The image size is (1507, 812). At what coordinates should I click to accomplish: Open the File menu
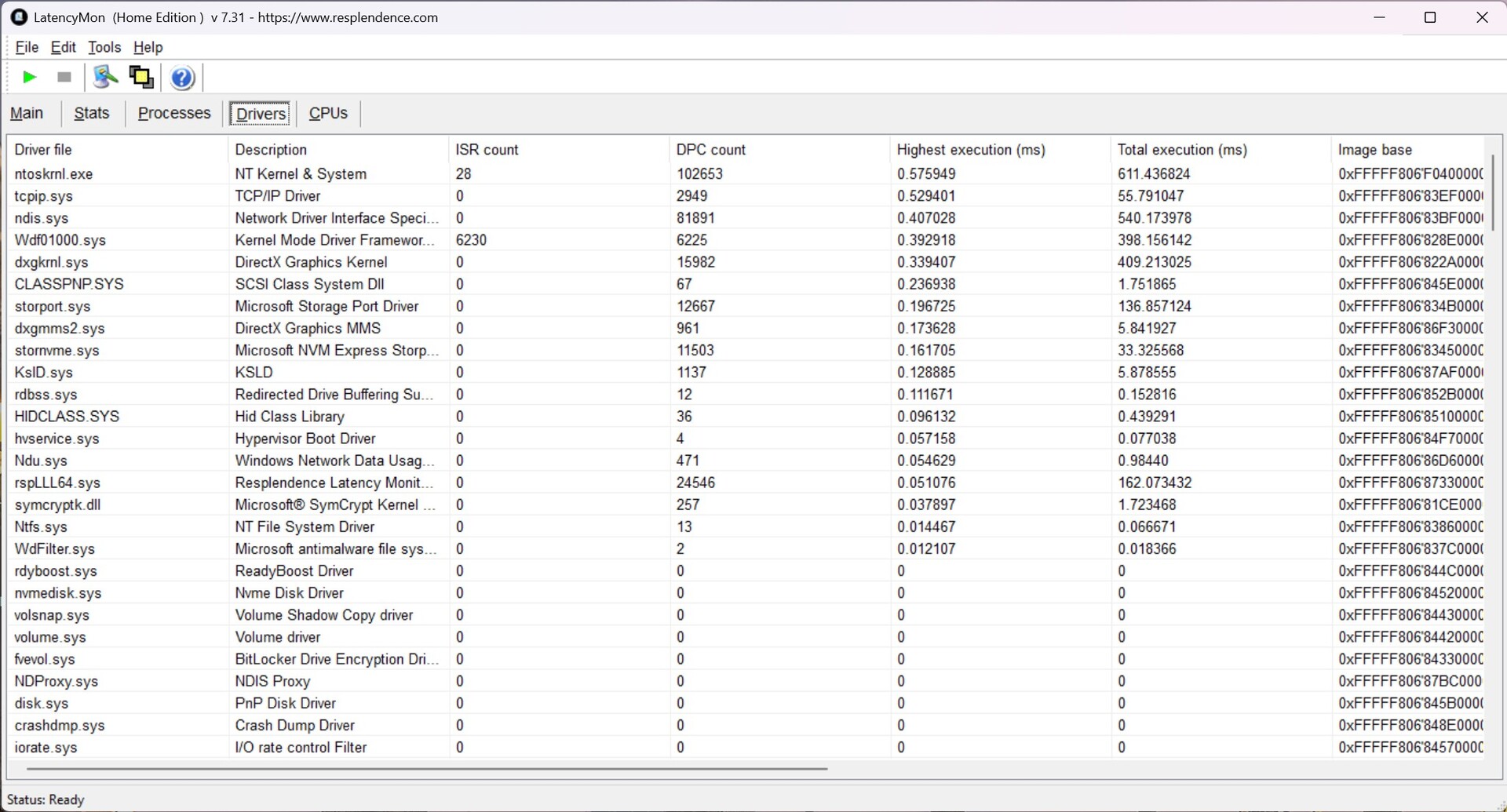[x=27, y=47]
